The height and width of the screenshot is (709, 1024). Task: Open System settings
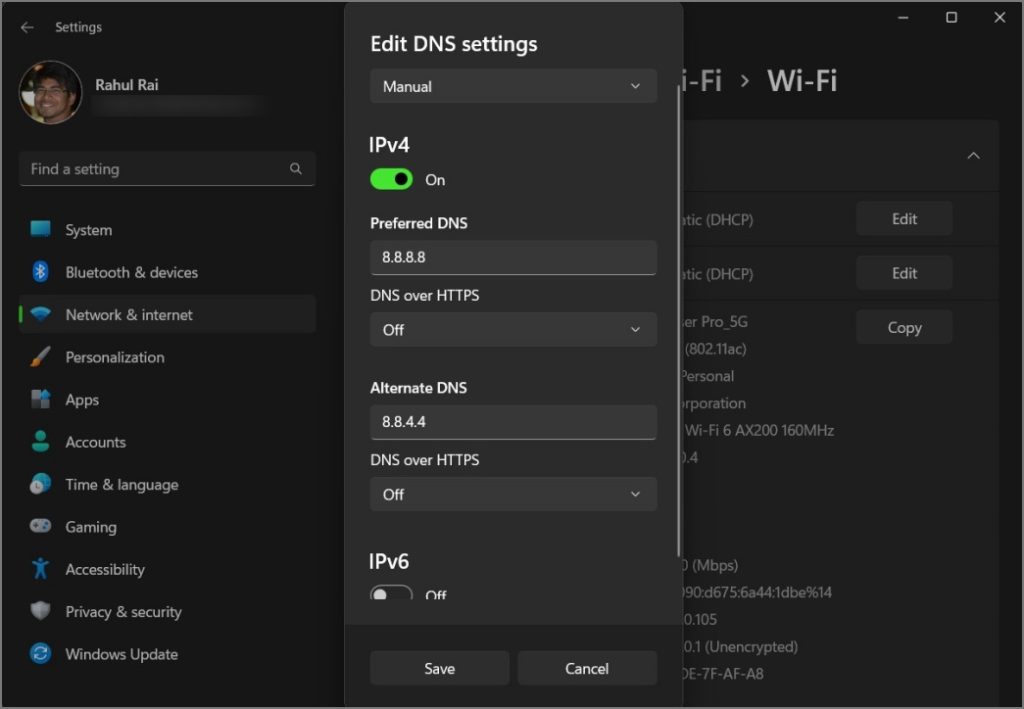(167, 230)
